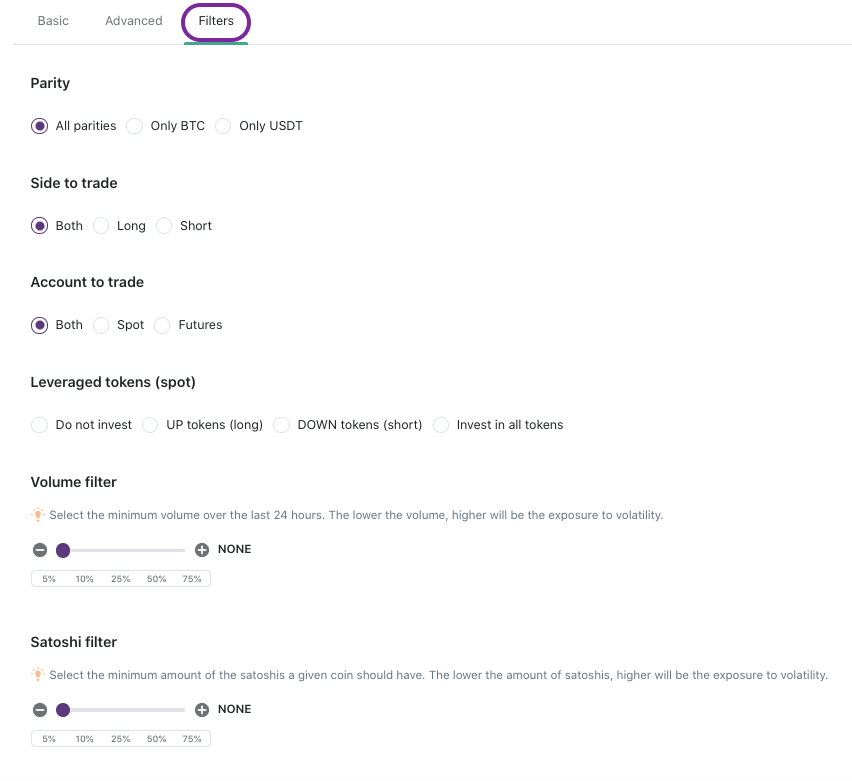The width and height of the screenshot is (852, 781).
Task: Select Futures account to trade
Action: pyautogui.click(x=162, y=325)
